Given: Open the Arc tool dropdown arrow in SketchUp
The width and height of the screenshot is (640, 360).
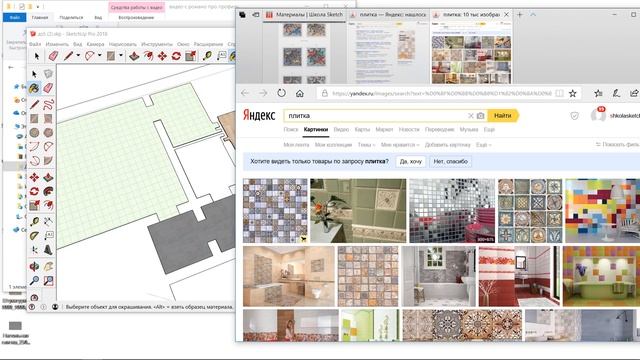Looking at the screenshot, I should point(99,56).
